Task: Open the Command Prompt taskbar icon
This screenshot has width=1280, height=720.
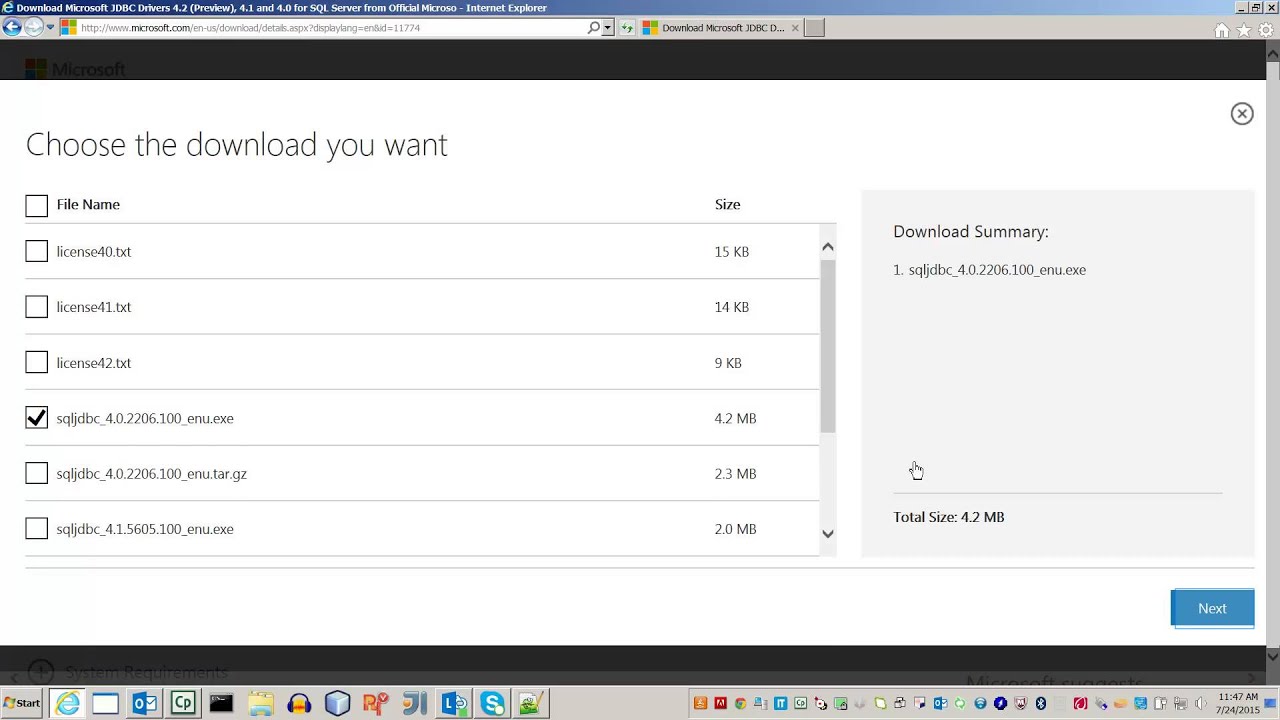Action: (x=221, y=704)
